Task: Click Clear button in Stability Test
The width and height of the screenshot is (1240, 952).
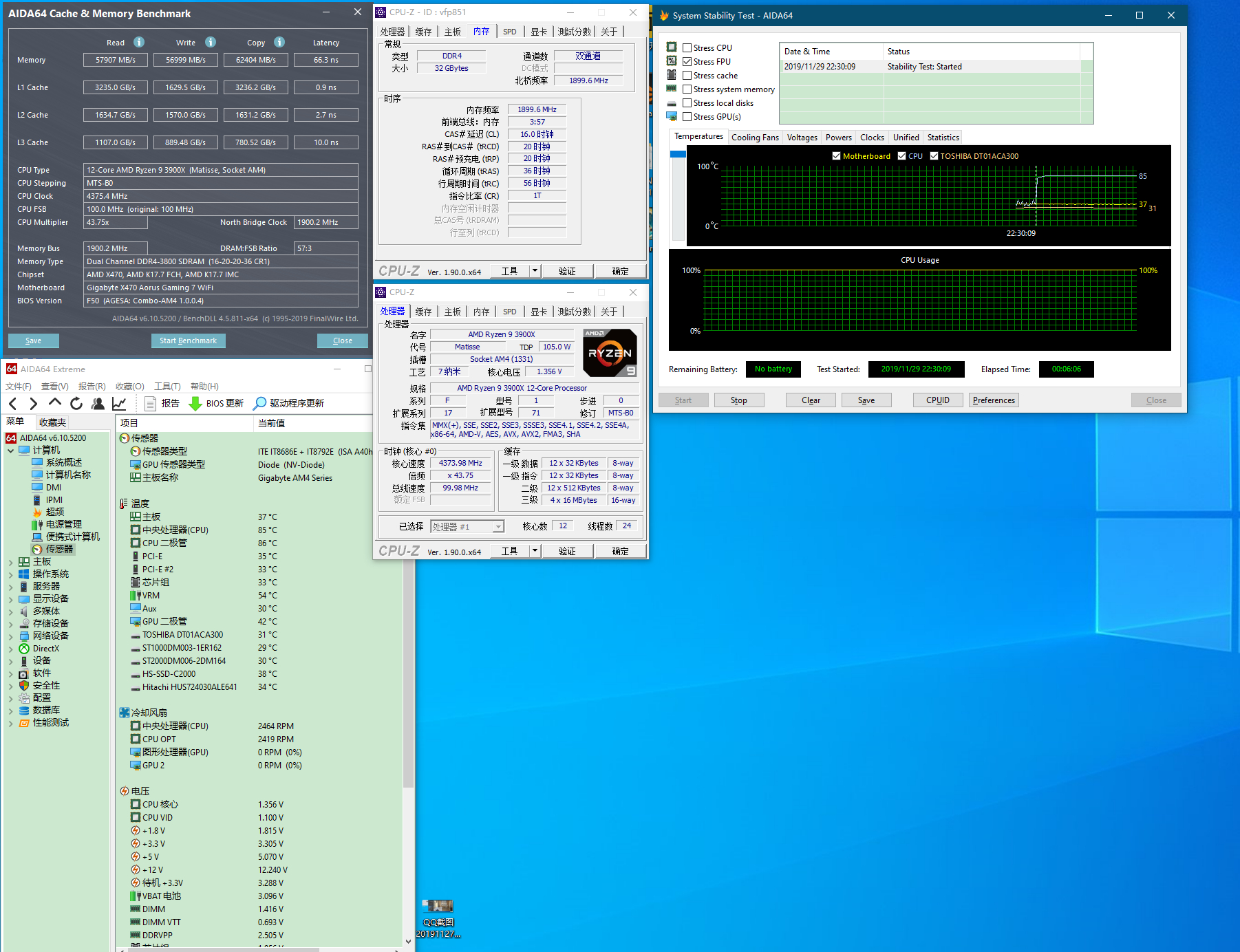Action: pos(811,400)
